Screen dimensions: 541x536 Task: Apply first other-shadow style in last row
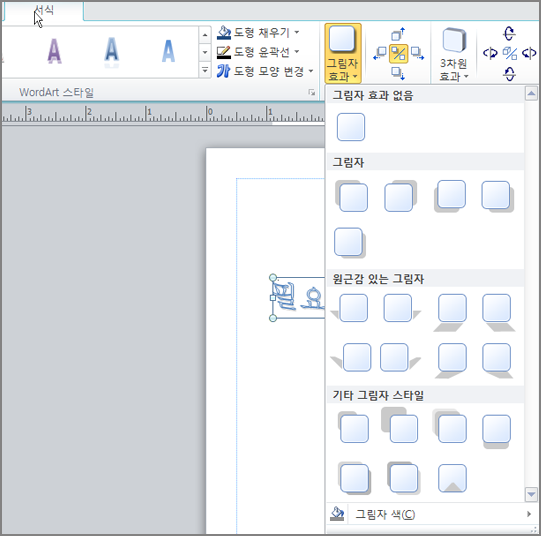tap(354, 478)
